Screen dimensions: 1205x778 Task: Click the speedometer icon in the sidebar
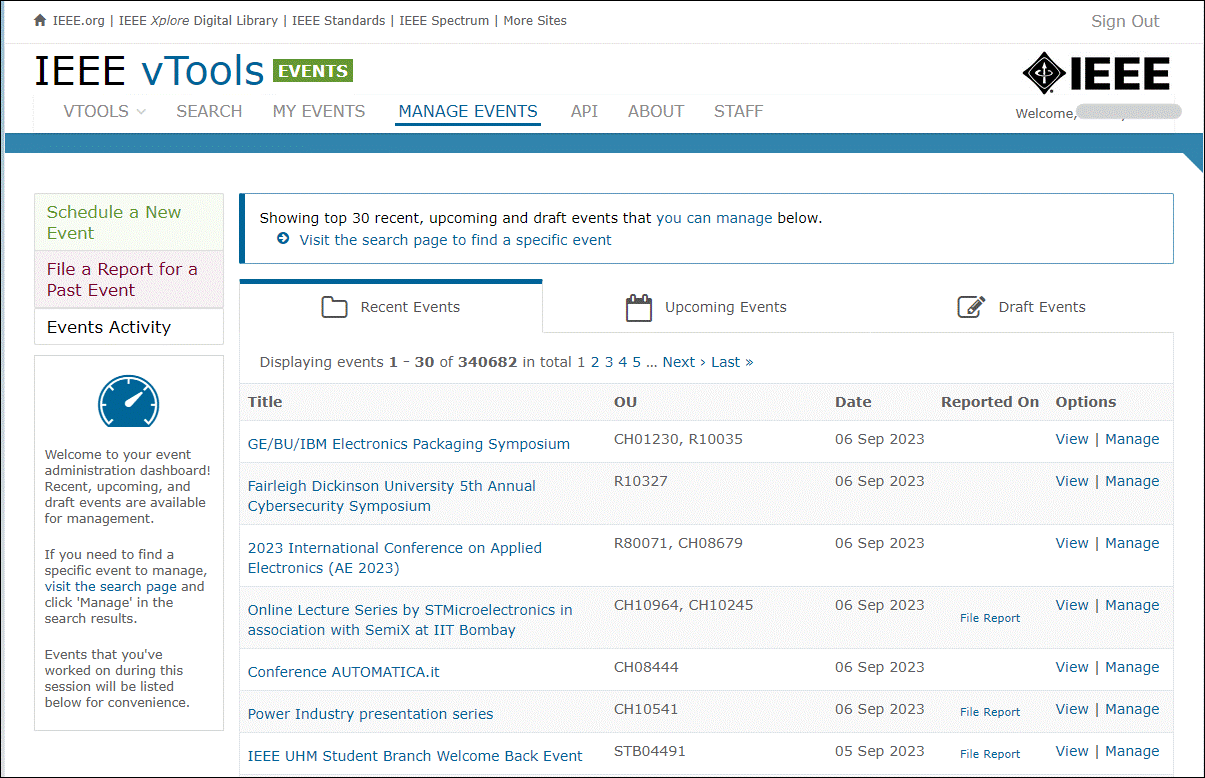point(128,402)
